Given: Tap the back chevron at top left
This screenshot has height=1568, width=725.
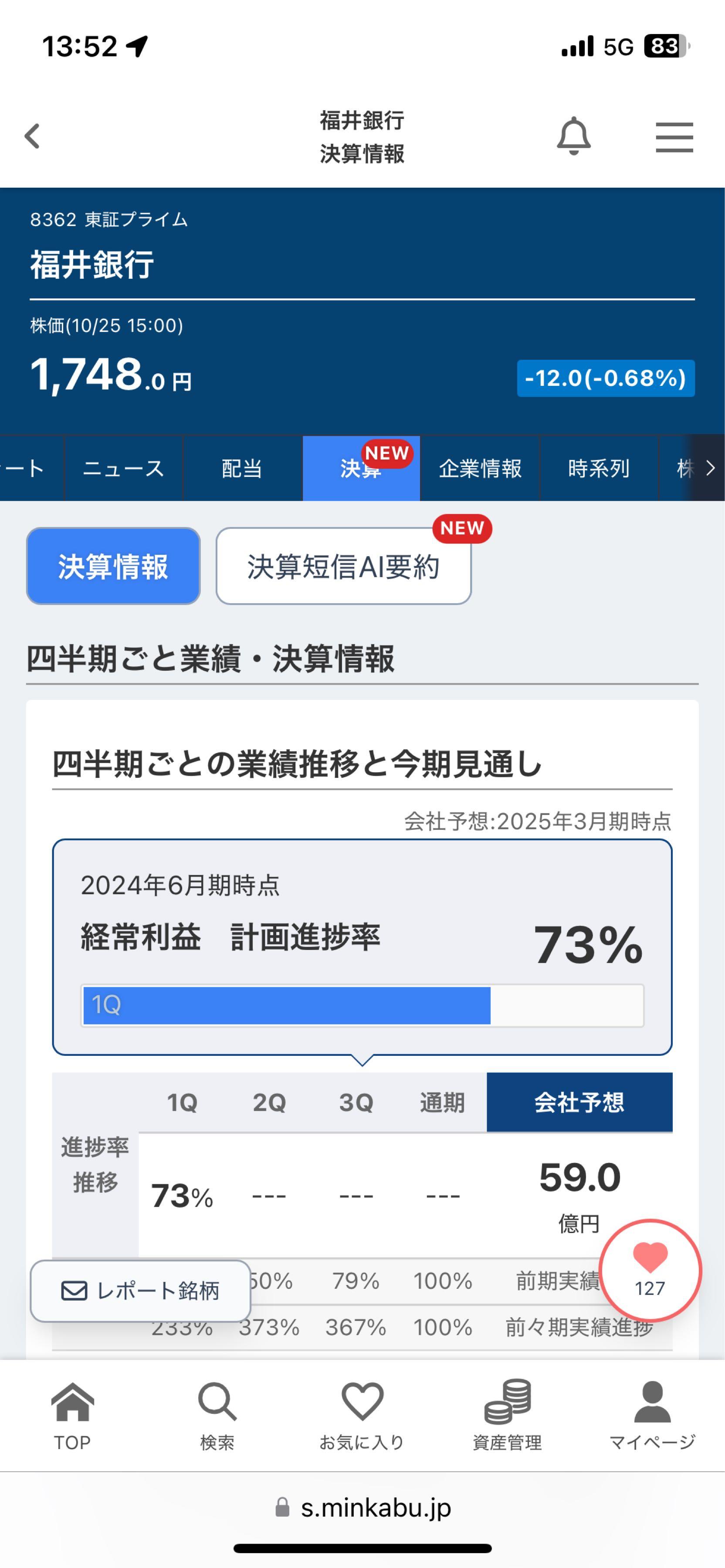Looking at the screenshot, I should [32, 136].
